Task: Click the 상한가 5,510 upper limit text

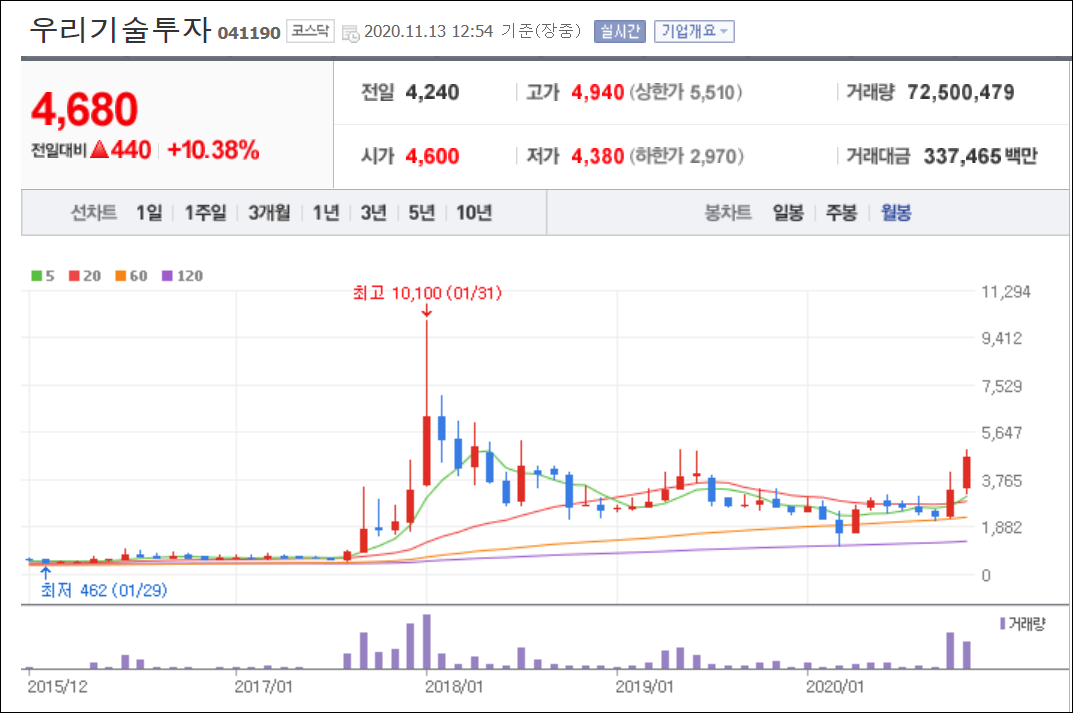Action: pos(686,92)
